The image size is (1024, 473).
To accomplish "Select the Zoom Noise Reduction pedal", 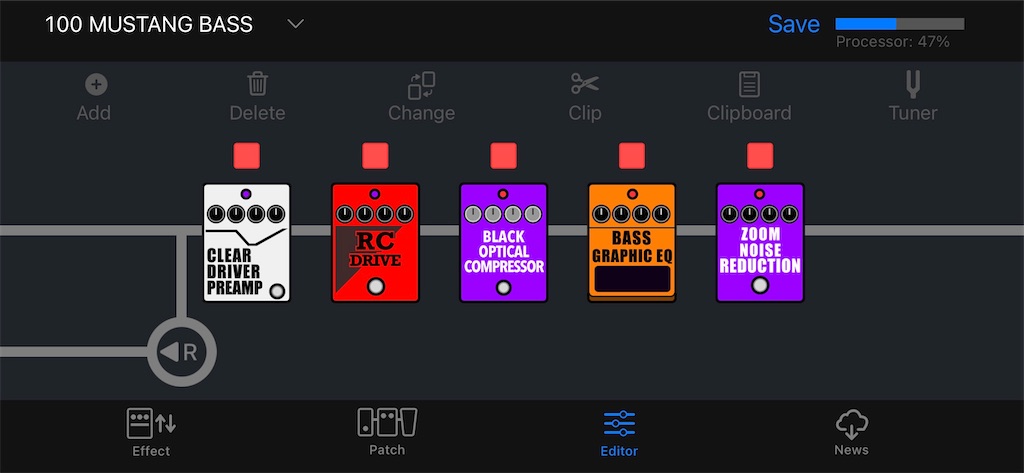I will click(760, 242).
